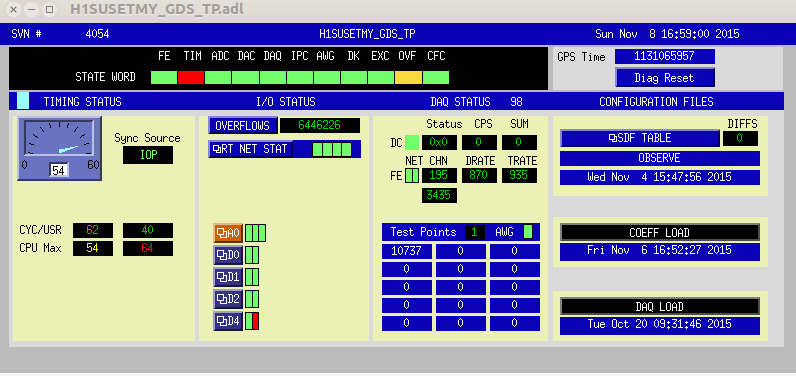Click the CHN value 195

point(439,176)
